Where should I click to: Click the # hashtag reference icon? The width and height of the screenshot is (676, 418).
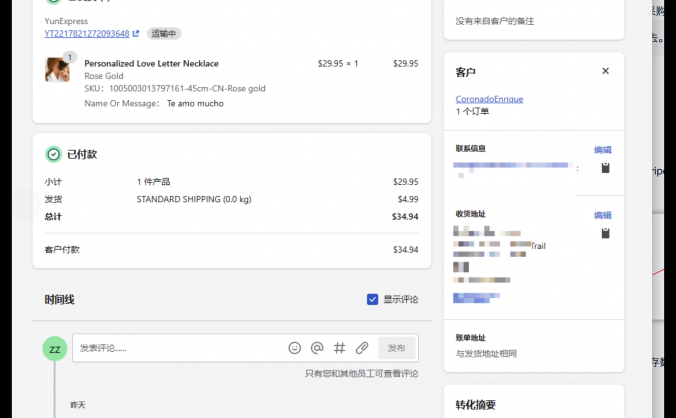(x=339, y=348)
